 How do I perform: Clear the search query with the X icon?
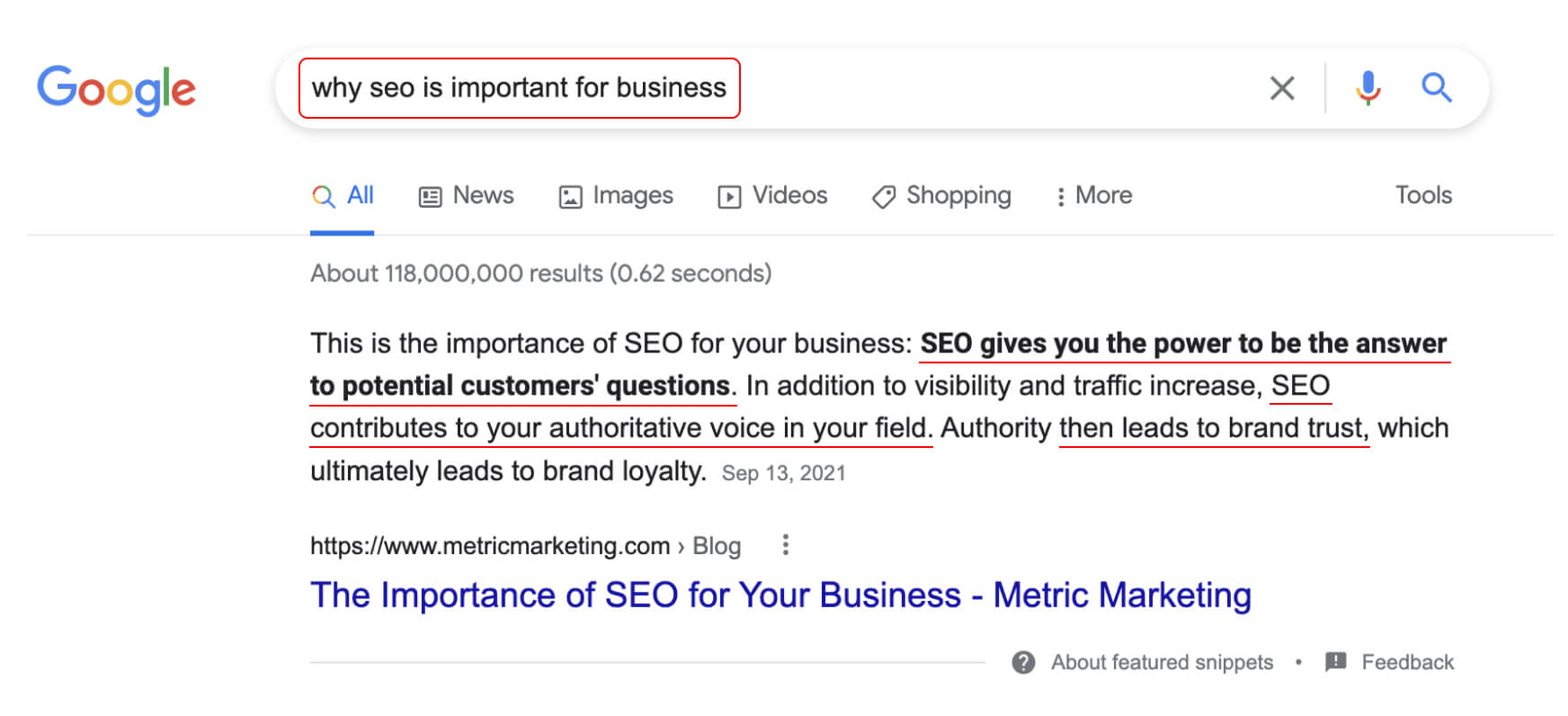coord(1282,88)
